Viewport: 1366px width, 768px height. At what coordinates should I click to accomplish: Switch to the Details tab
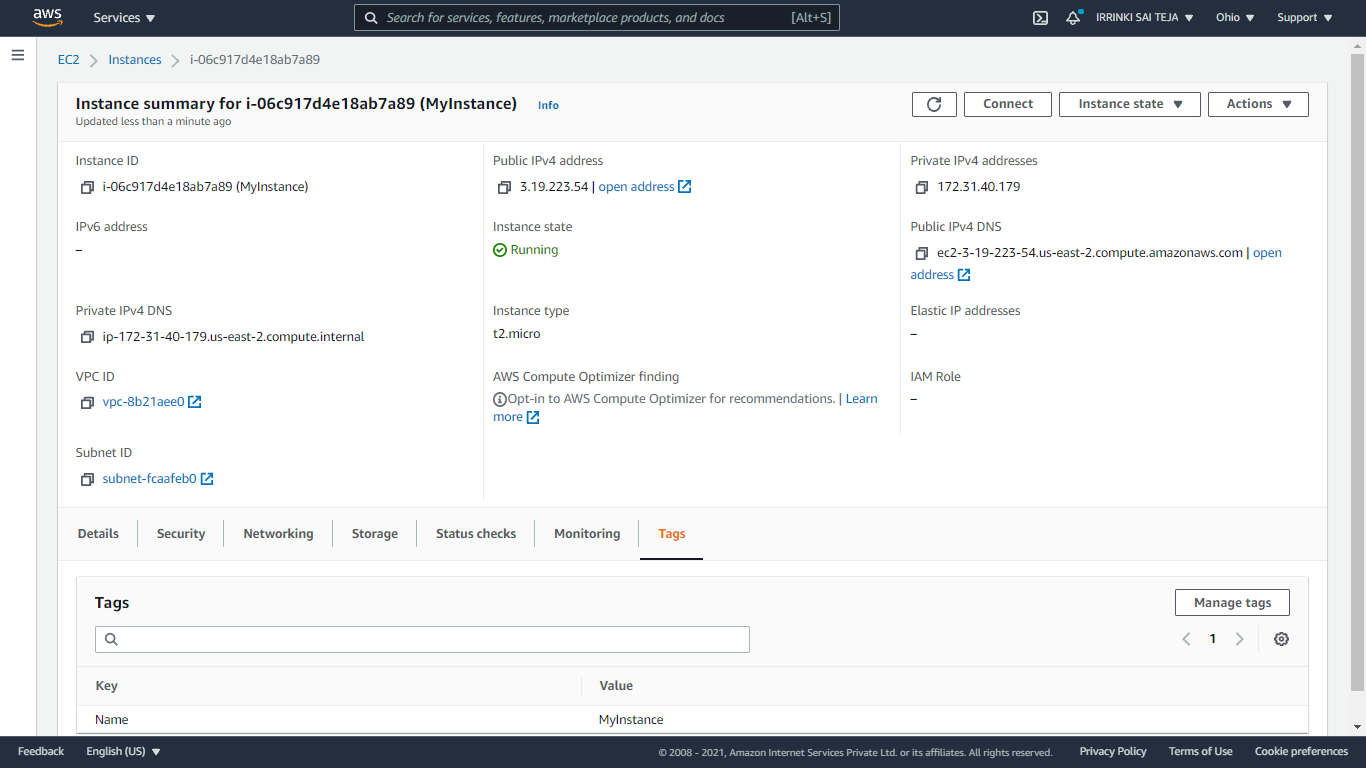(98, 534)
